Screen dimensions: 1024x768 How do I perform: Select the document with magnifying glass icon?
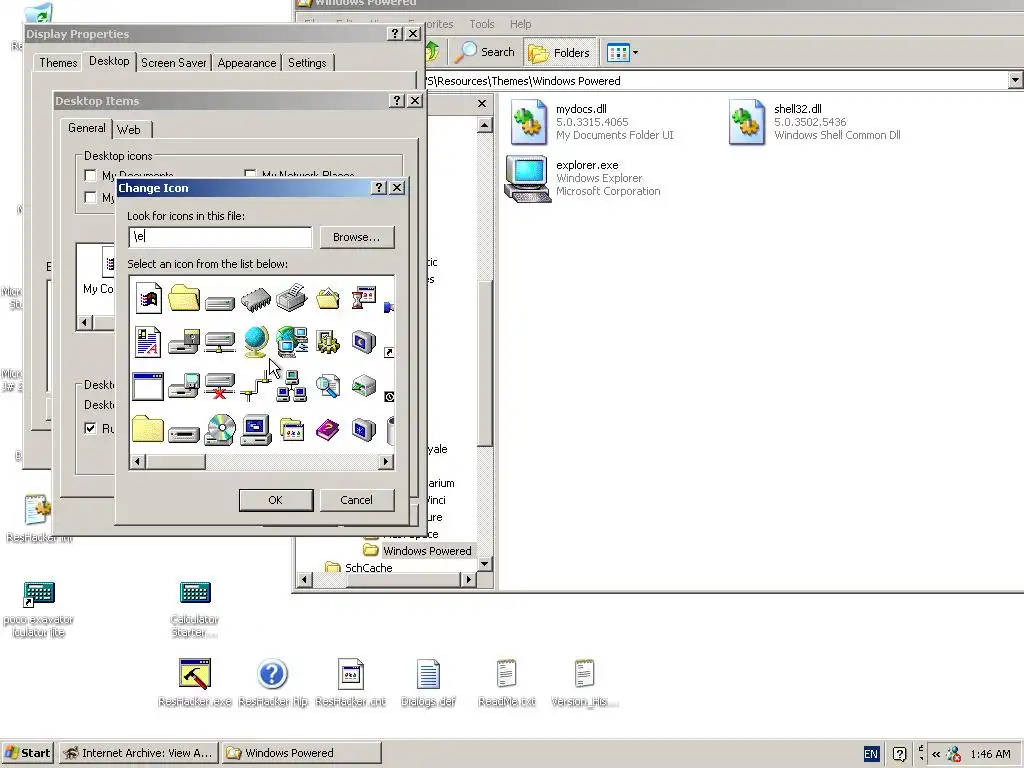[327, 386]
